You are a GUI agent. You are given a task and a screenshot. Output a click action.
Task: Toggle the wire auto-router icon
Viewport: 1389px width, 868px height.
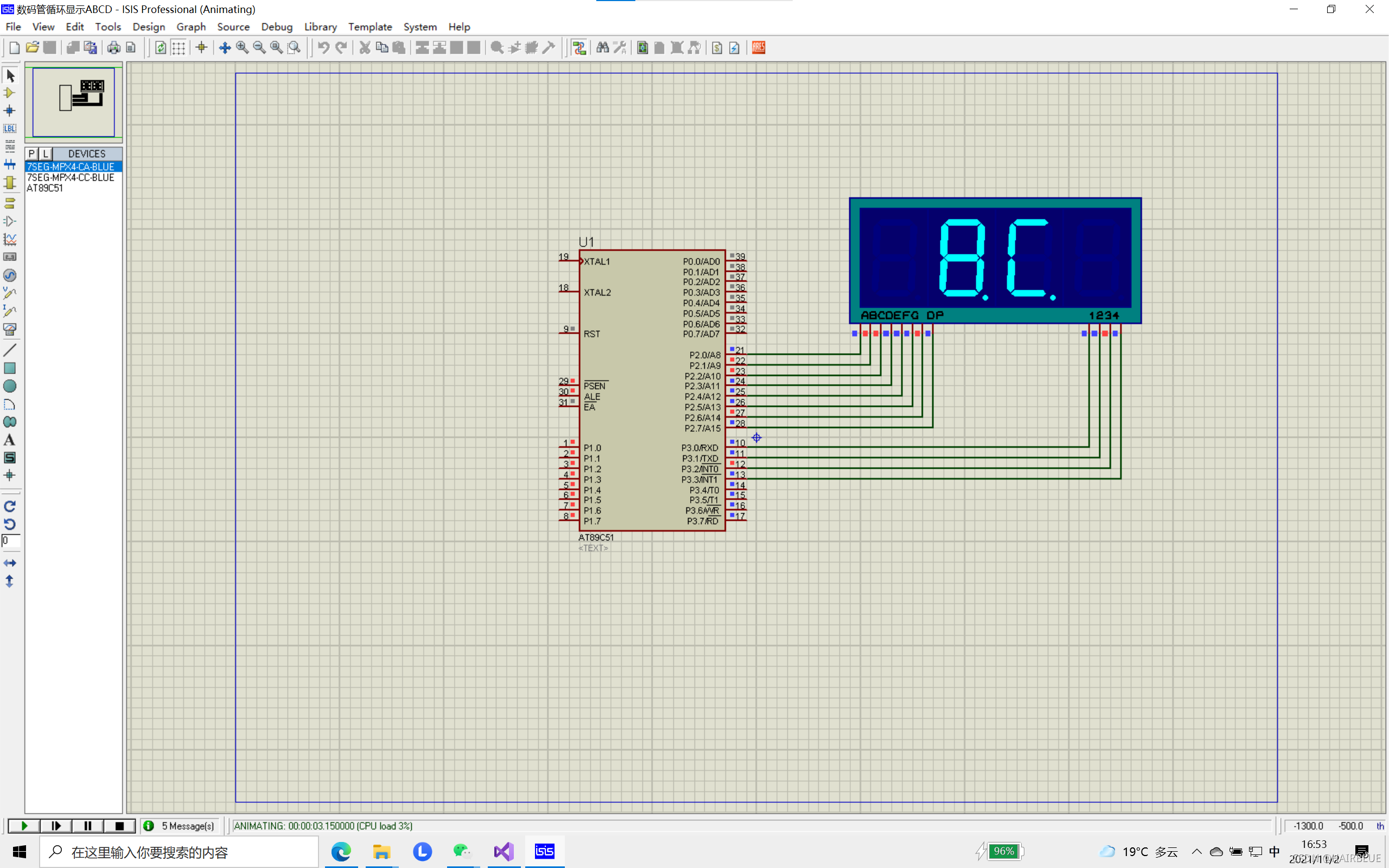click(x=579, y=48)
